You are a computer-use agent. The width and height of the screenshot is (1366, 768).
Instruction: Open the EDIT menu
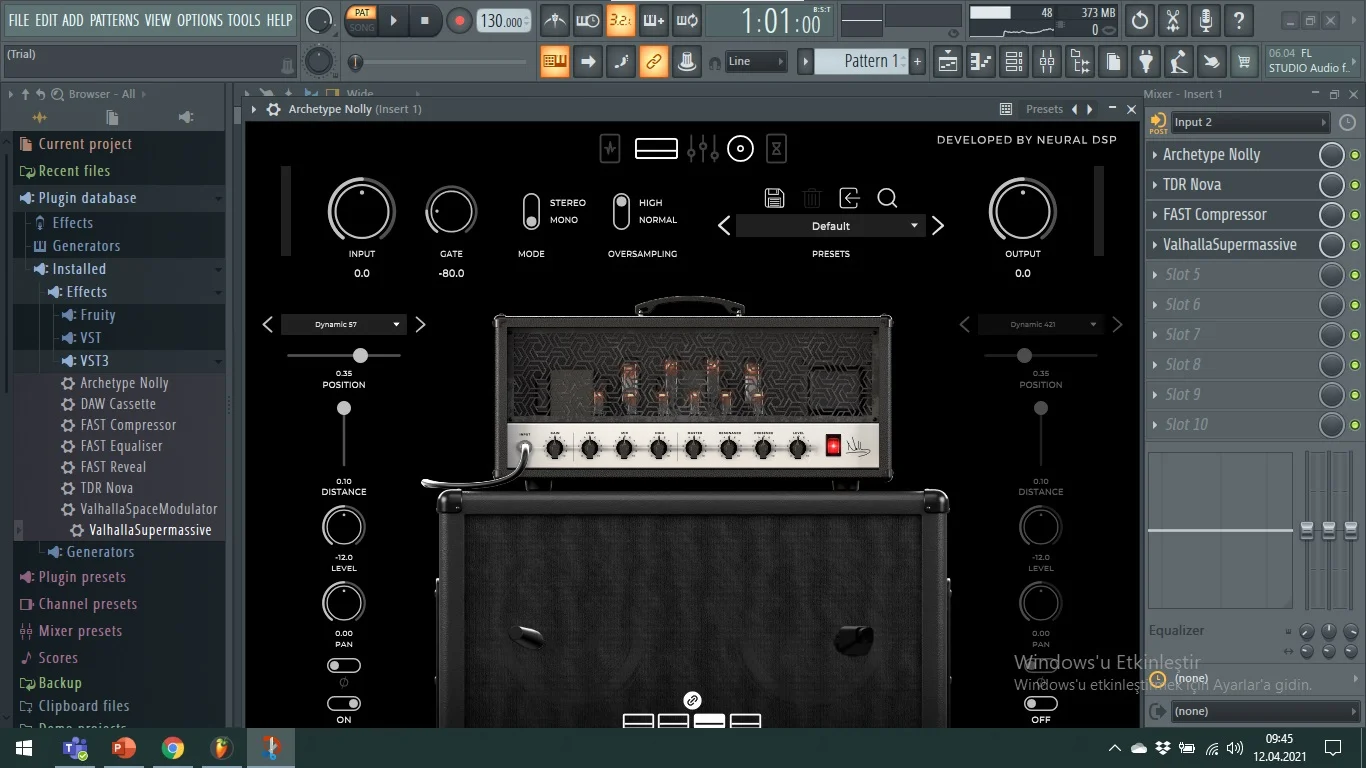(46, 20)
